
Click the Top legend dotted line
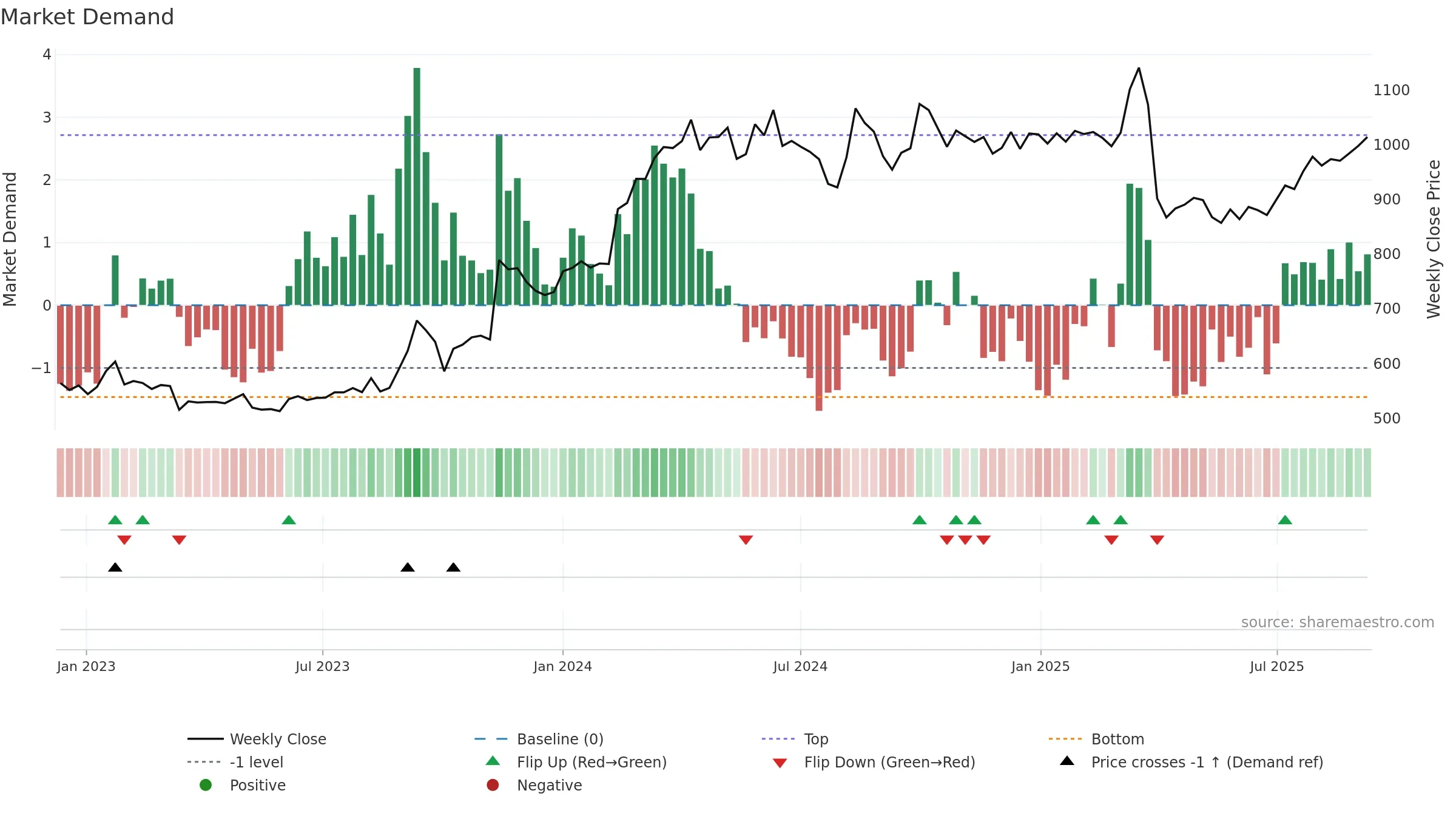click(x=778, y=739)
